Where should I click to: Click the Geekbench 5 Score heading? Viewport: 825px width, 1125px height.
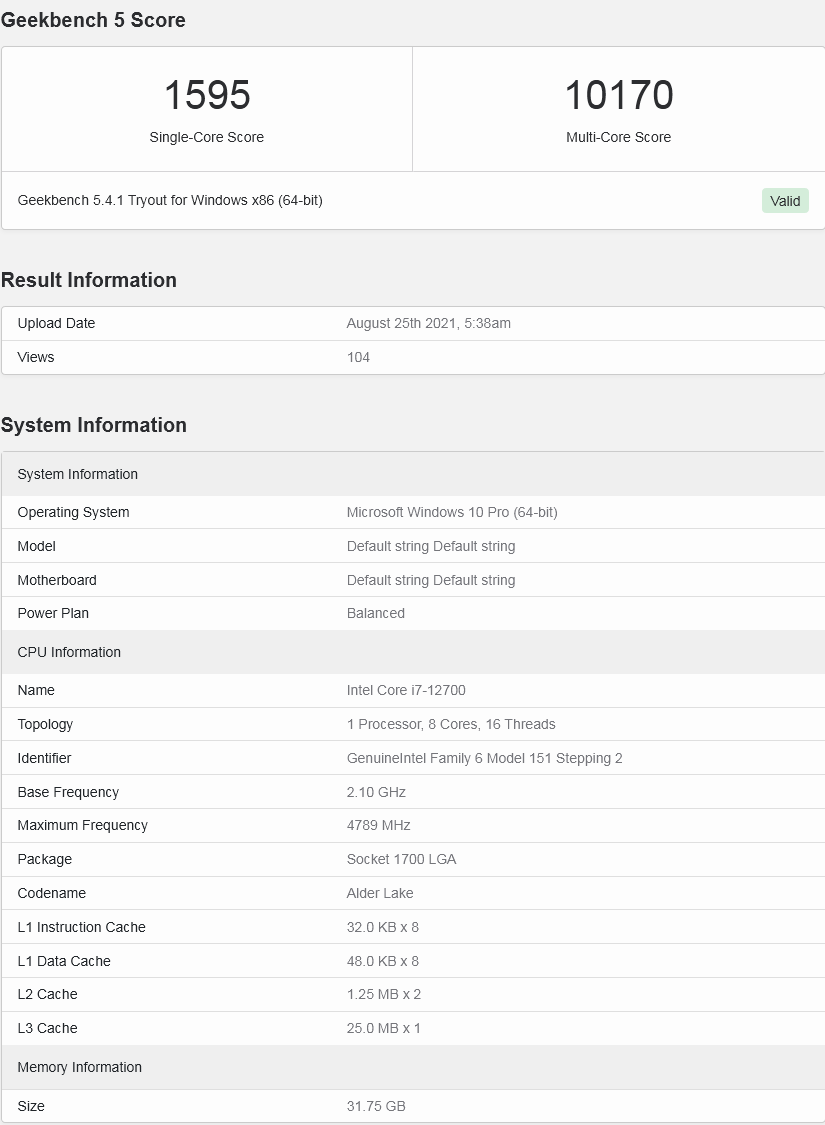pos(93,20)
